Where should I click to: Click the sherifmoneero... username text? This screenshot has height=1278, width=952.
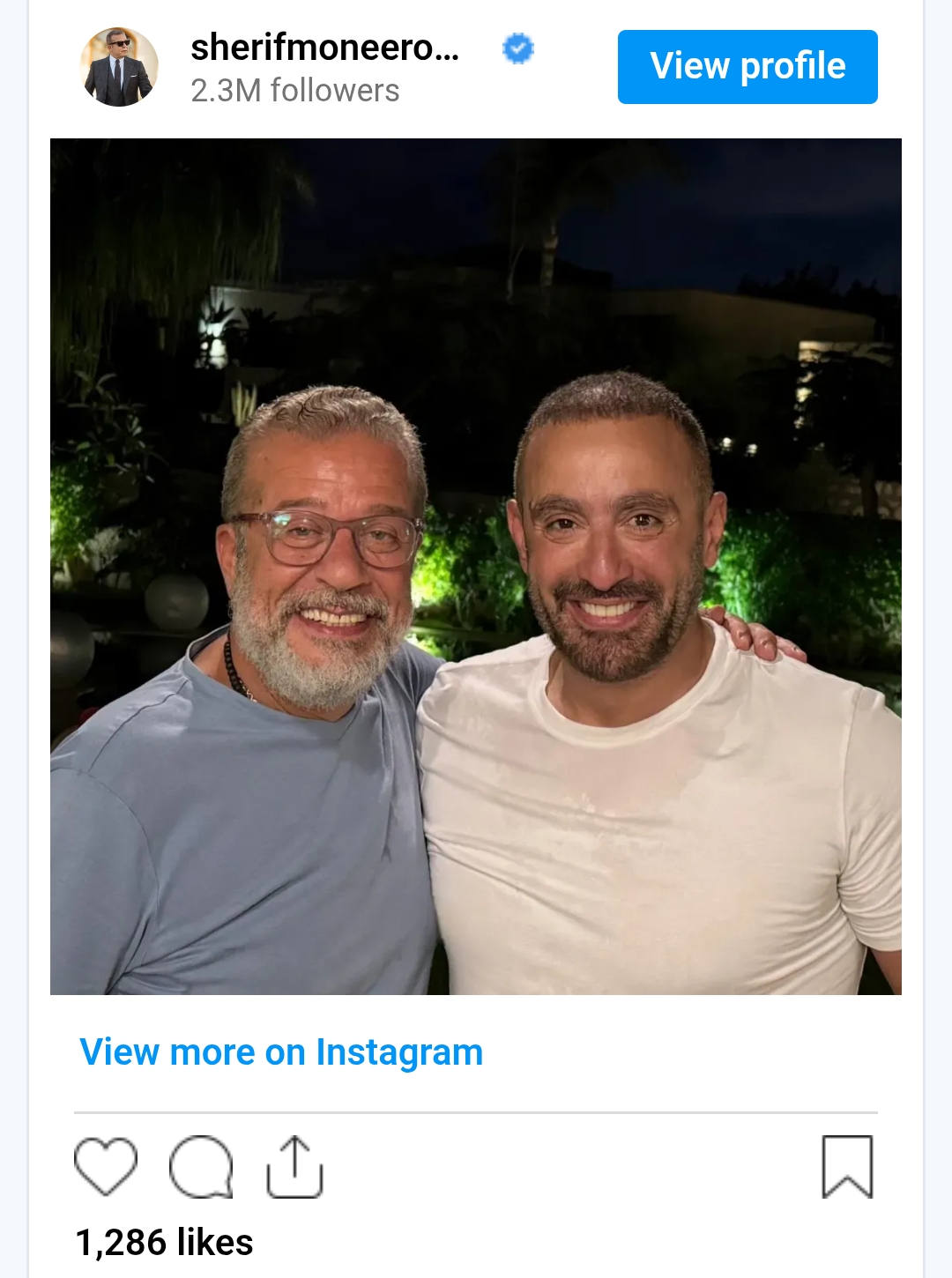tap(324, 48)
